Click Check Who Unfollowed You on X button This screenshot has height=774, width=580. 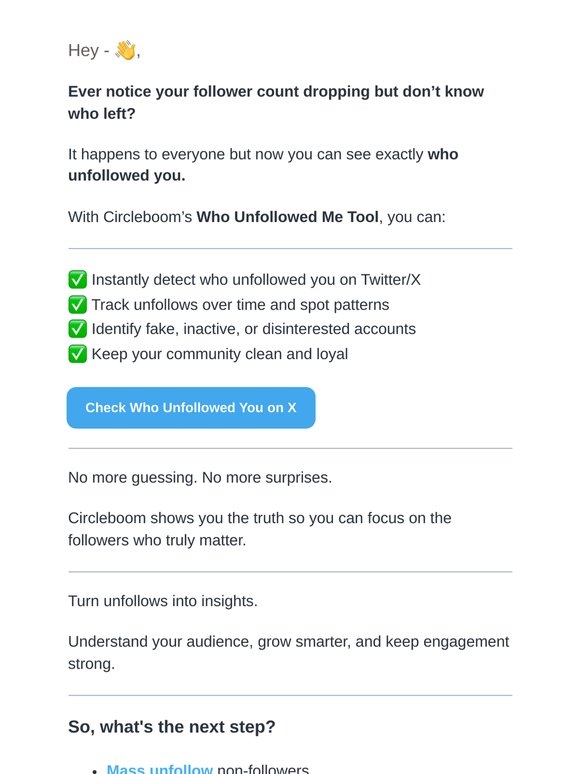191,408
